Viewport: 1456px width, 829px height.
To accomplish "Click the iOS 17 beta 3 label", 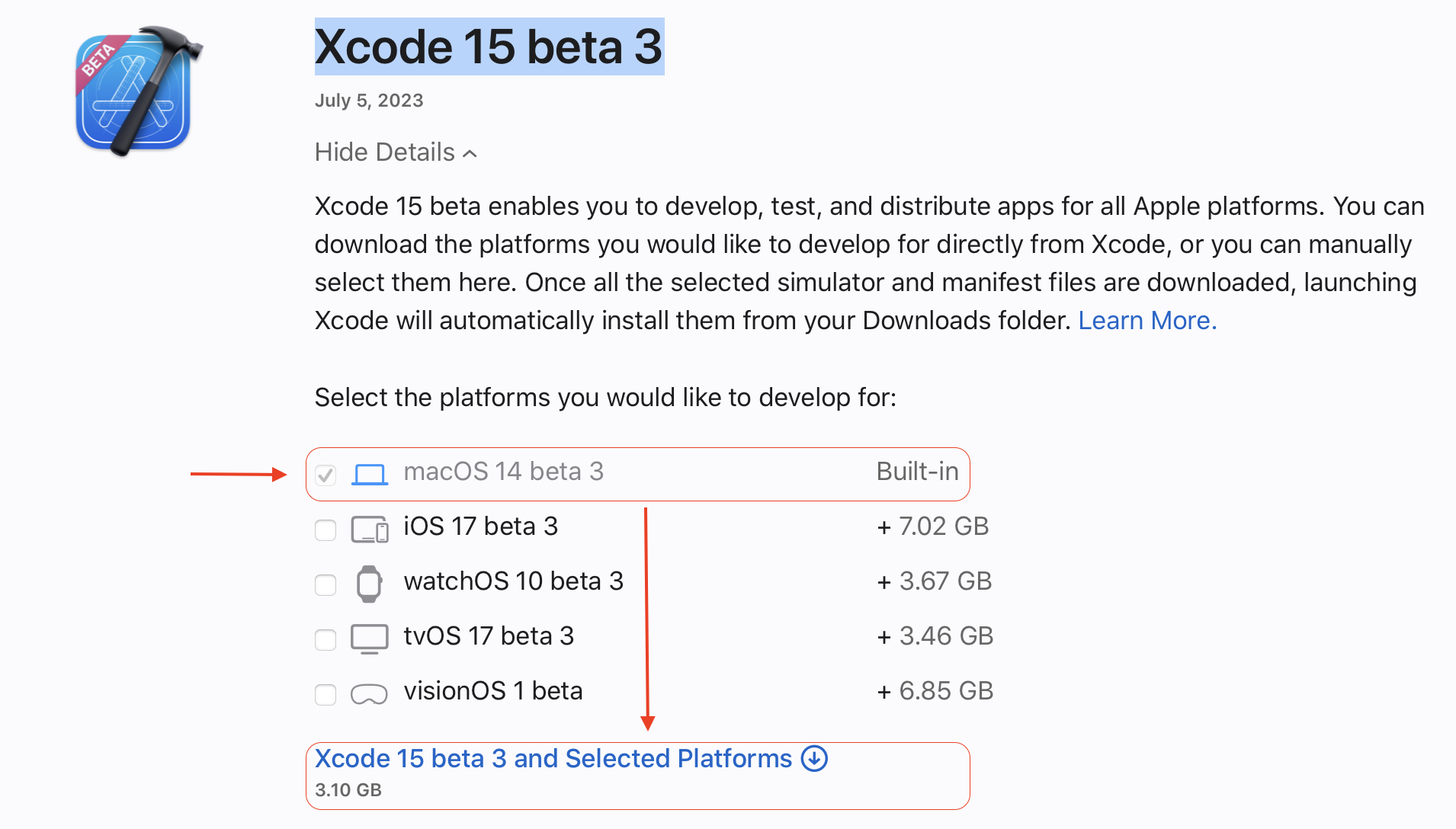I will coord(481,527).
